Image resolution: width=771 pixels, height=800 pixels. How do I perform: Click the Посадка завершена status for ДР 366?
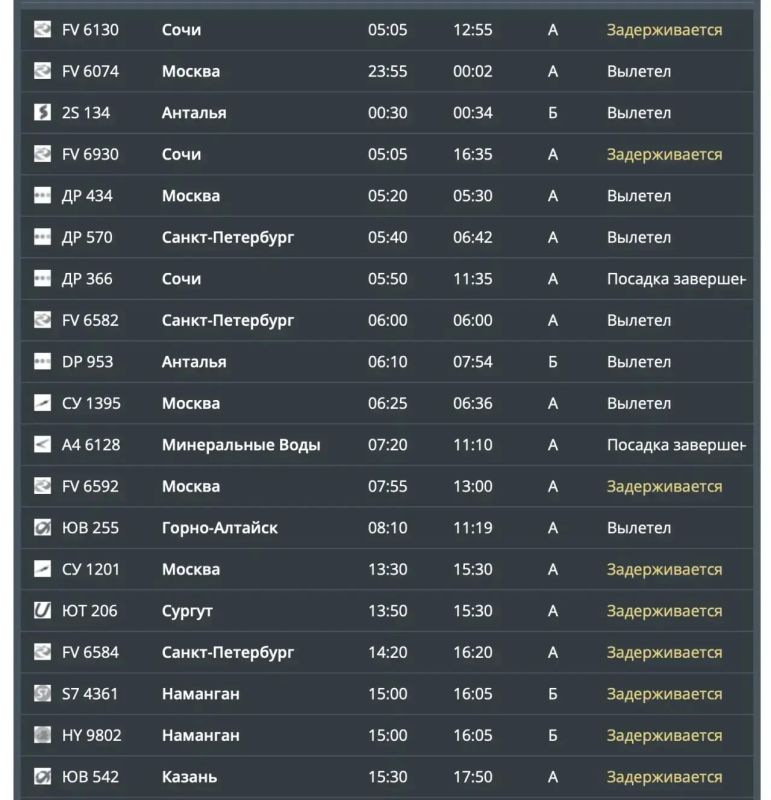(x=676, y=279)
